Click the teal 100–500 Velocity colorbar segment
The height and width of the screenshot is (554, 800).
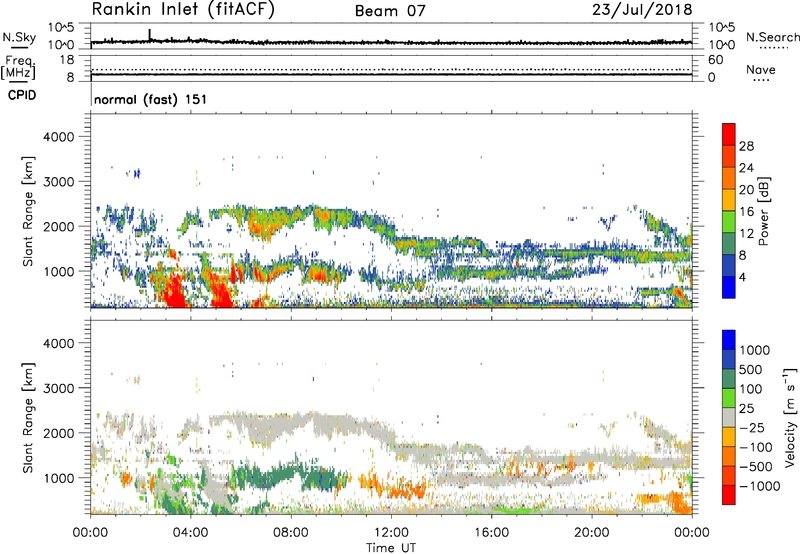pos(729,379)
